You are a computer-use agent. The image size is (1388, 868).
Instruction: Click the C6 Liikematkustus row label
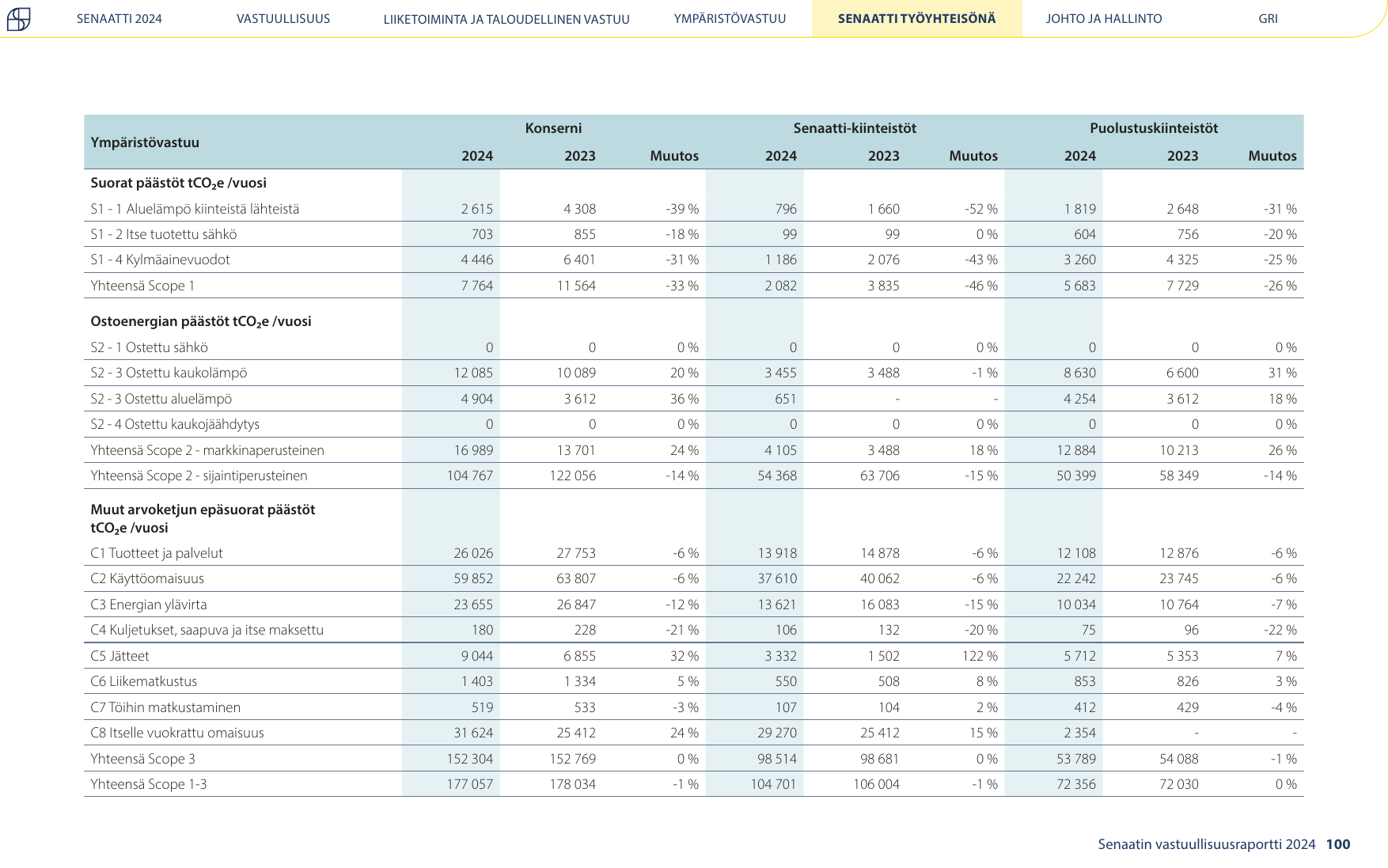click(144, 681)
